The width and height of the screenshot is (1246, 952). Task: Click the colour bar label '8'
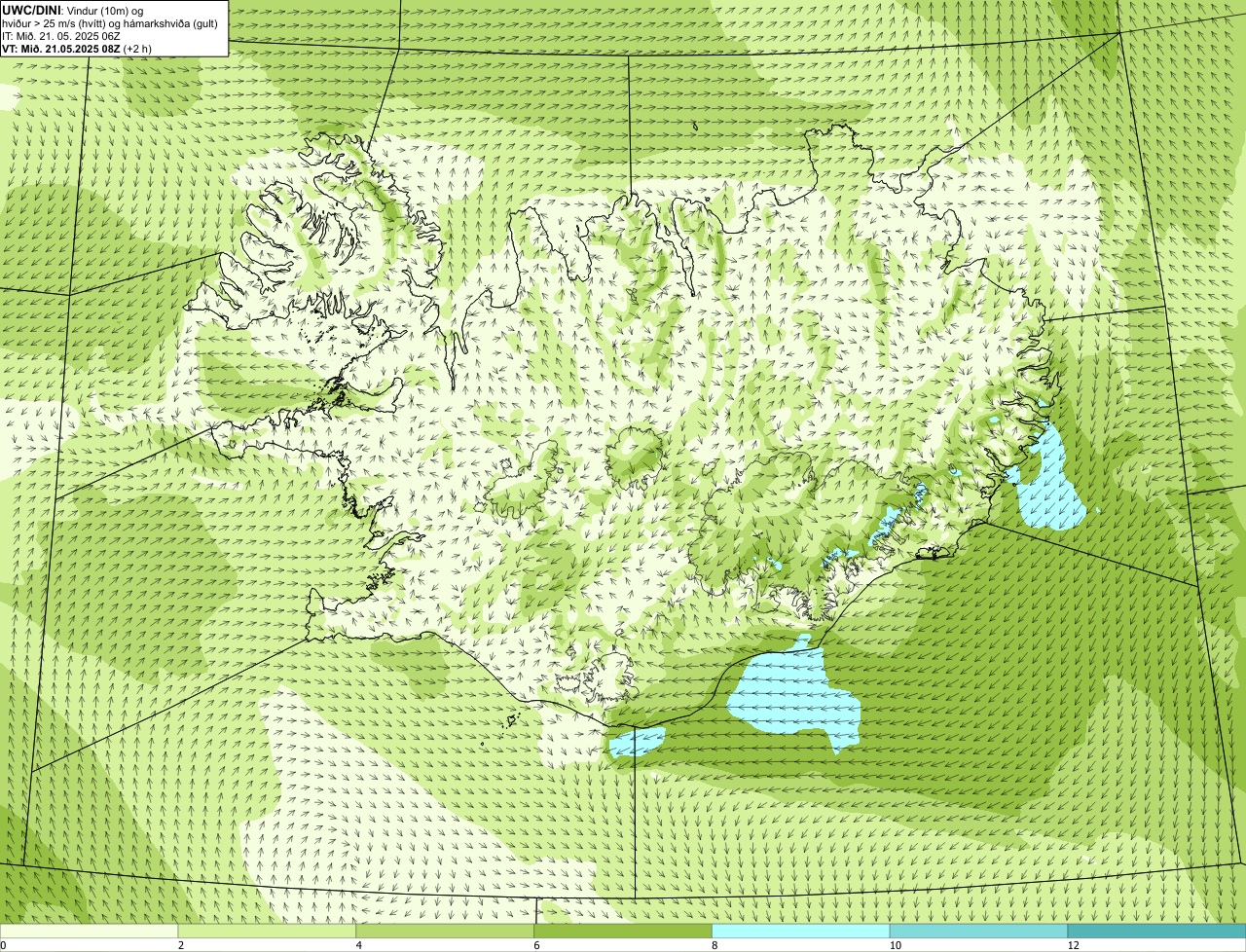[714, 945]
